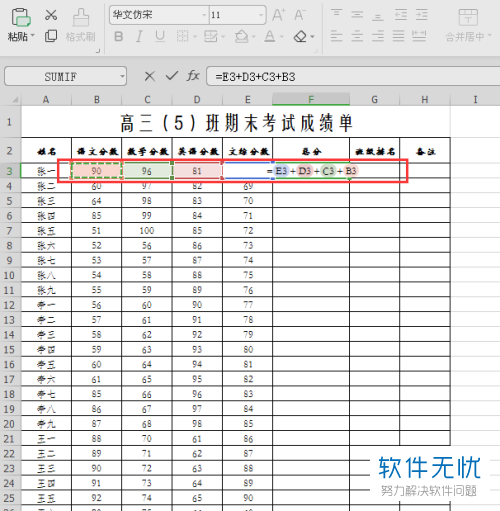Cancel formula entry with X icon

coord(150,76)
